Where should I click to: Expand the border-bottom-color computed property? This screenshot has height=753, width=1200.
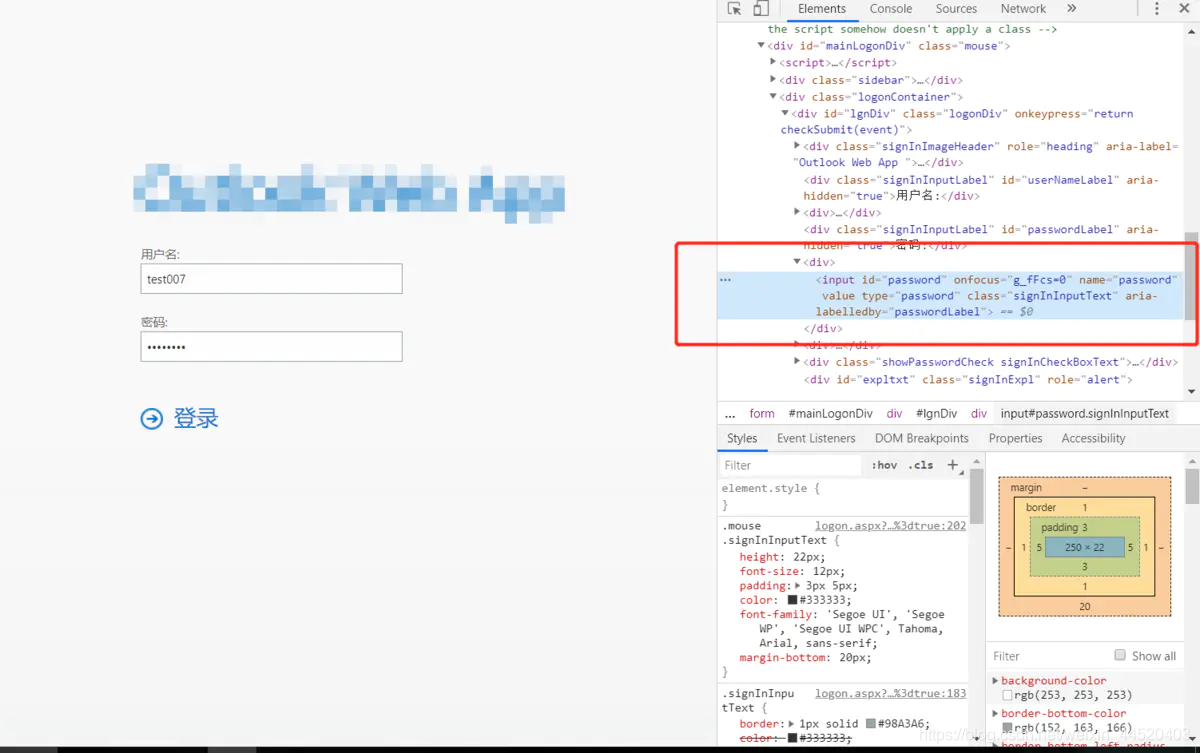point(993,714)
